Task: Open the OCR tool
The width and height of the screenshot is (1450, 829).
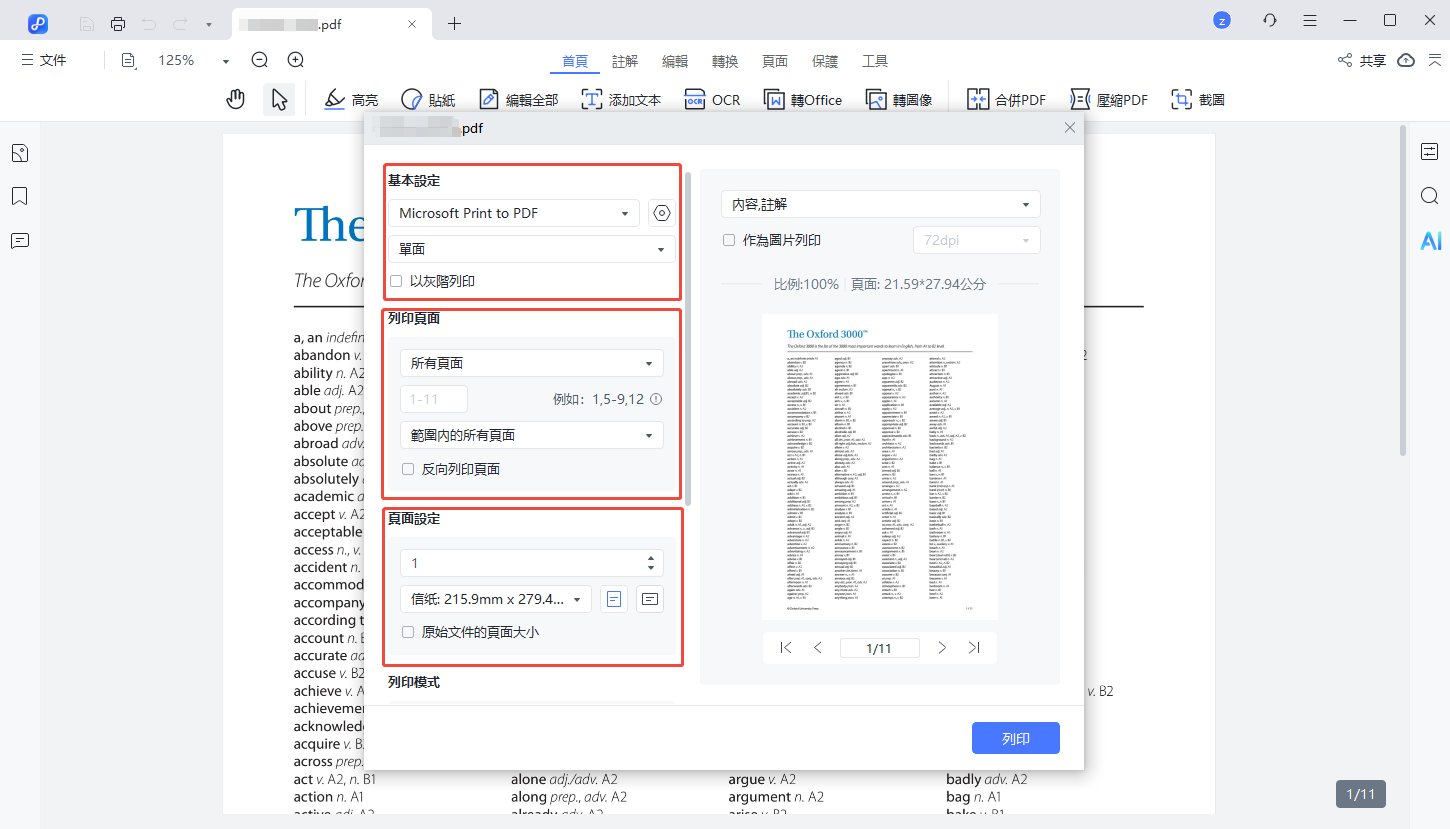Action: point(713,100)
